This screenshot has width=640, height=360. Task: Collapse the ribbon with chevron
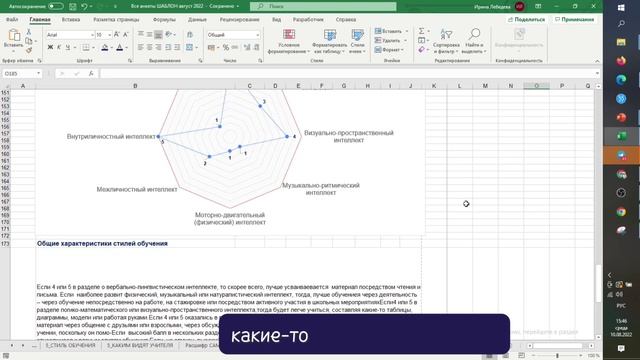click(x=597, y=61)
